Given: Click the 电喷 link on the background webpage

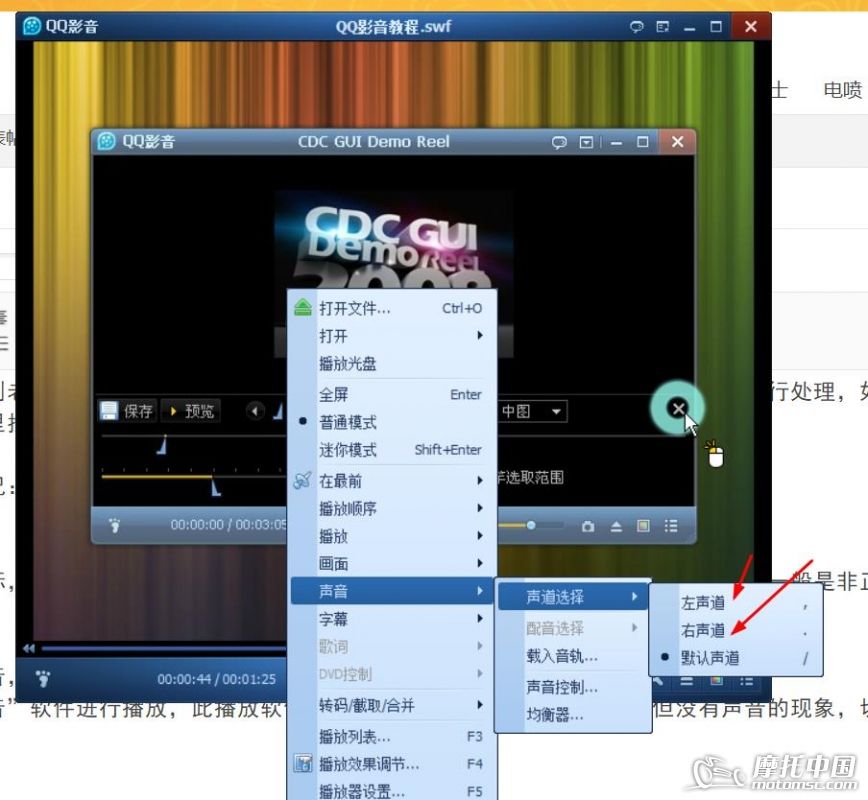Looking at the screenshot, I should 843,90.
